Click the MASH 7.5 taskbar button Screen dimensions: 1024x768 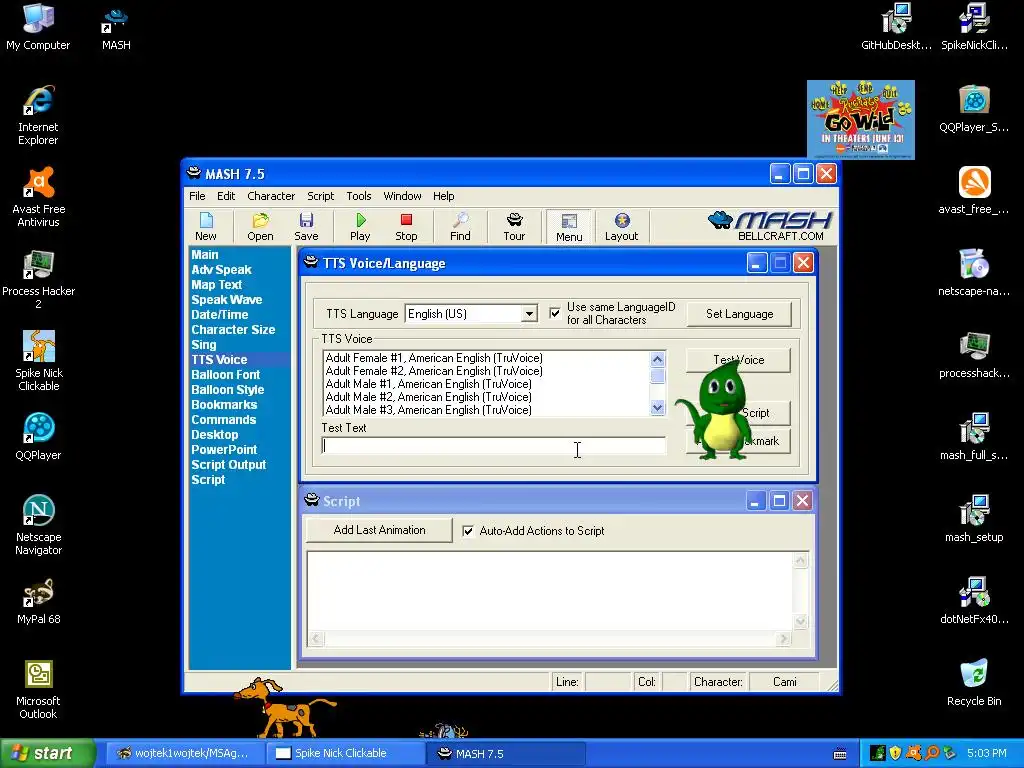point(504,753)
